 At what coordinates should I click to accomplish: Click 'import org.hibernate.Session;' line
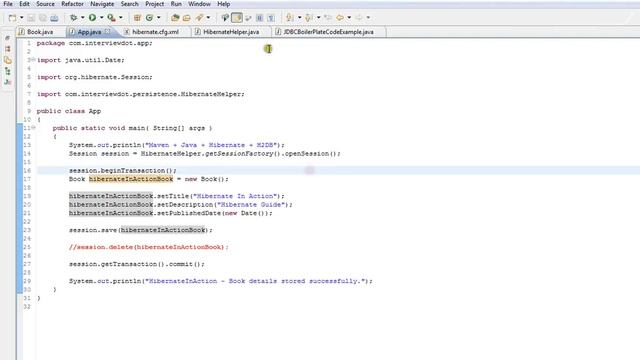94,77
